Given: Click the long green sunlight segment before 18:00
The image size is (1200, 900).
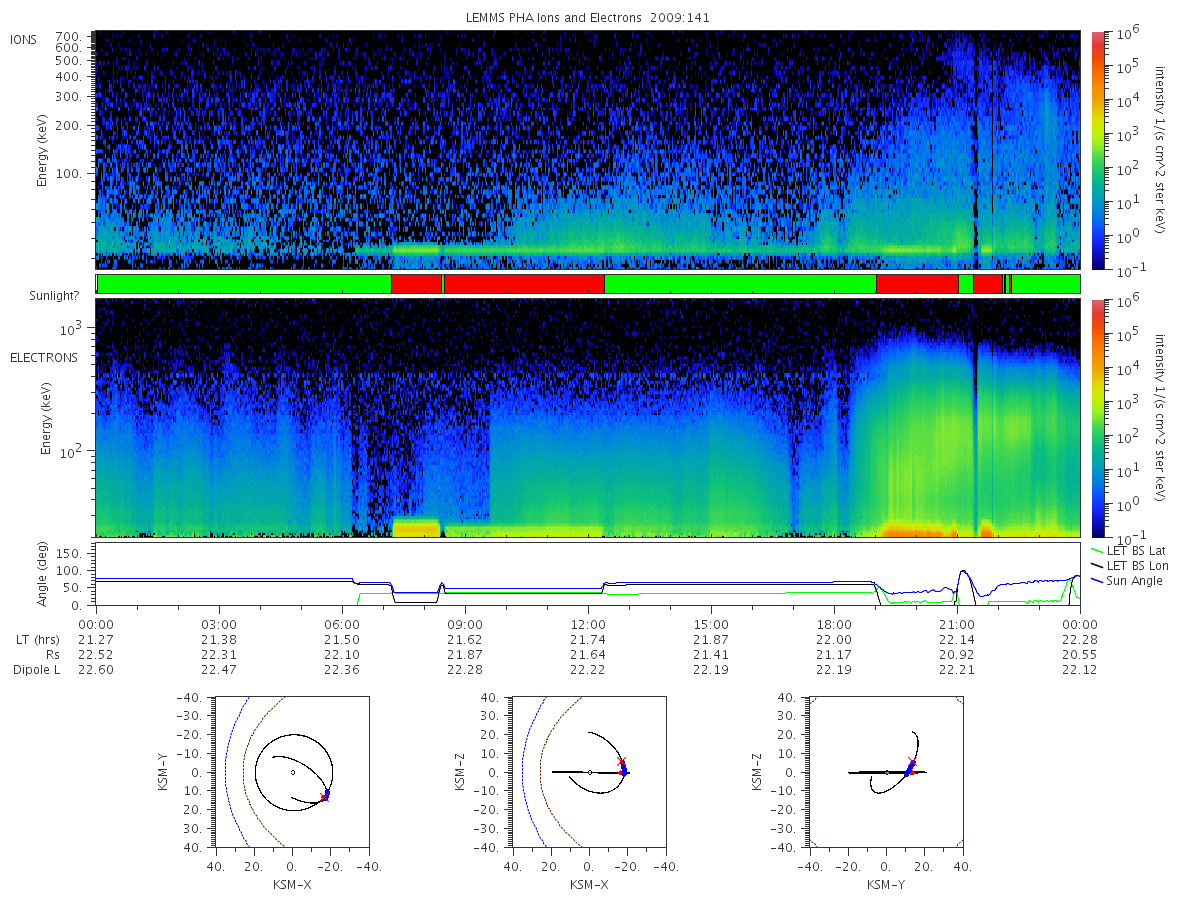Looking at the screenshot, I should coord(740,284).
